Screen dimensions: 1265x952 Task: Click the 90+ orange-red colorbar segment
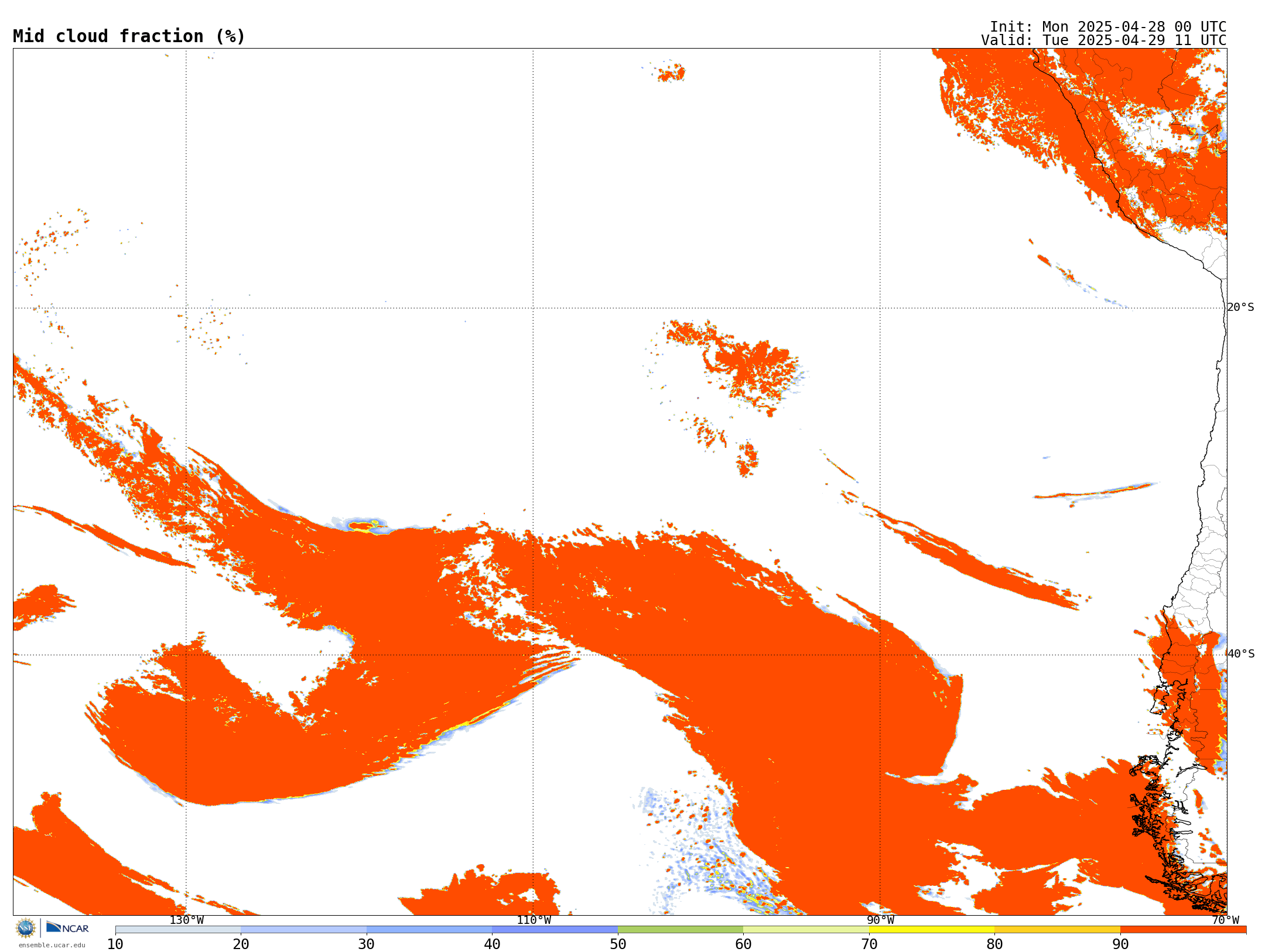tap(1183, 930)
